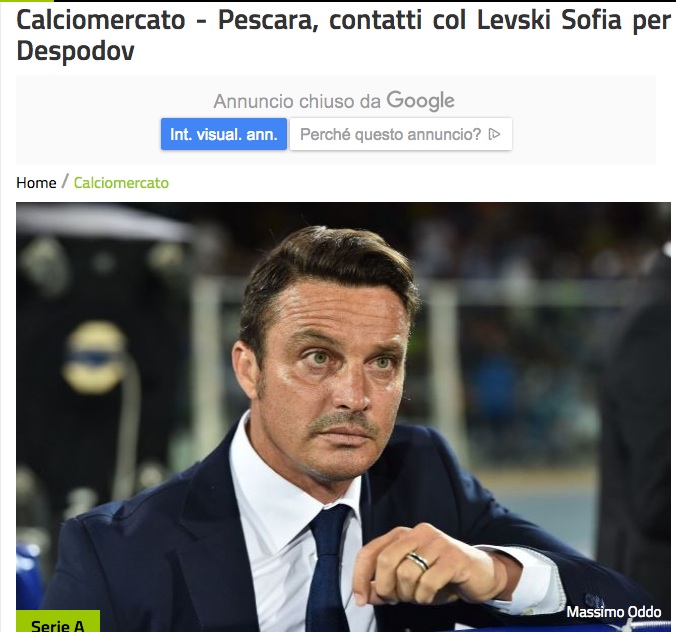Click the article headline text
The image size is (676, 632).
tap(343, 35)
